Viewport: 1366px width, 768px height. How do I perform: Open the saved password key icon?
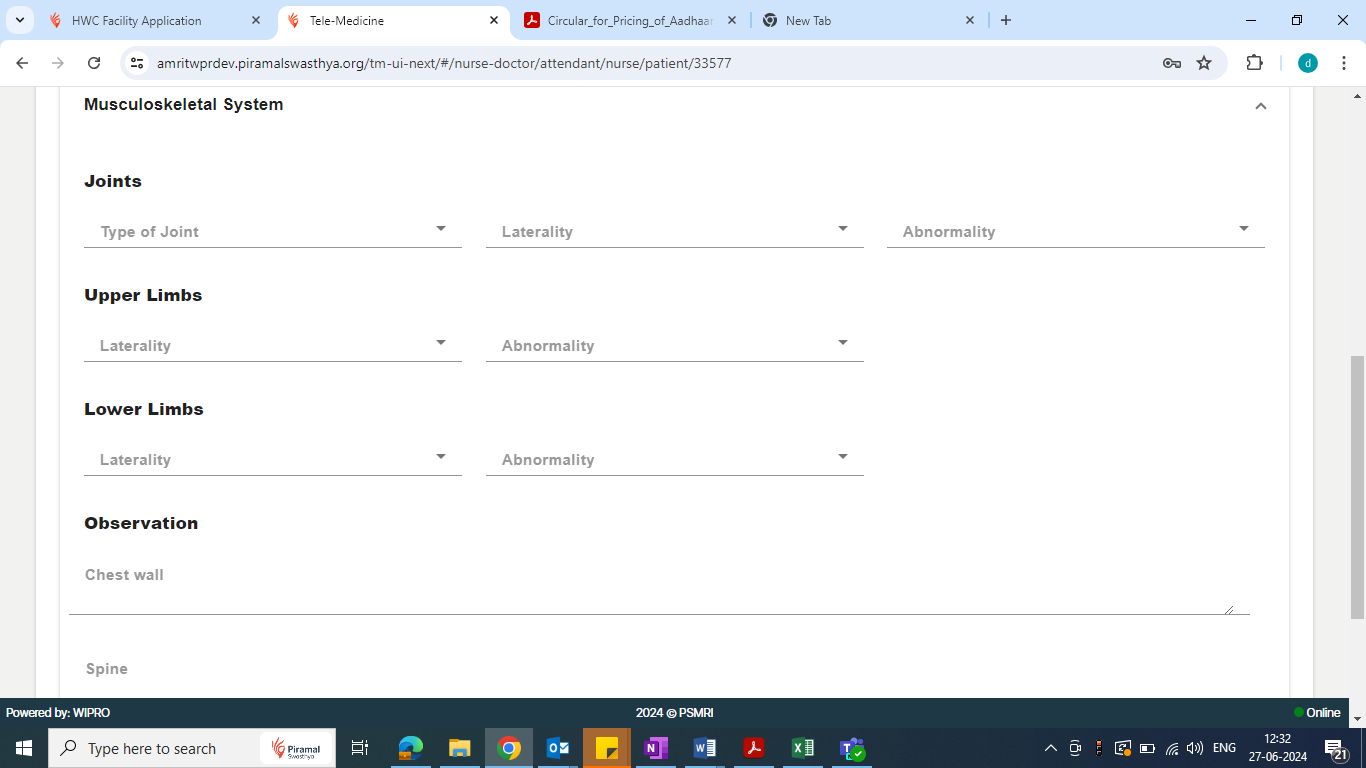(x=1172, y=63)
